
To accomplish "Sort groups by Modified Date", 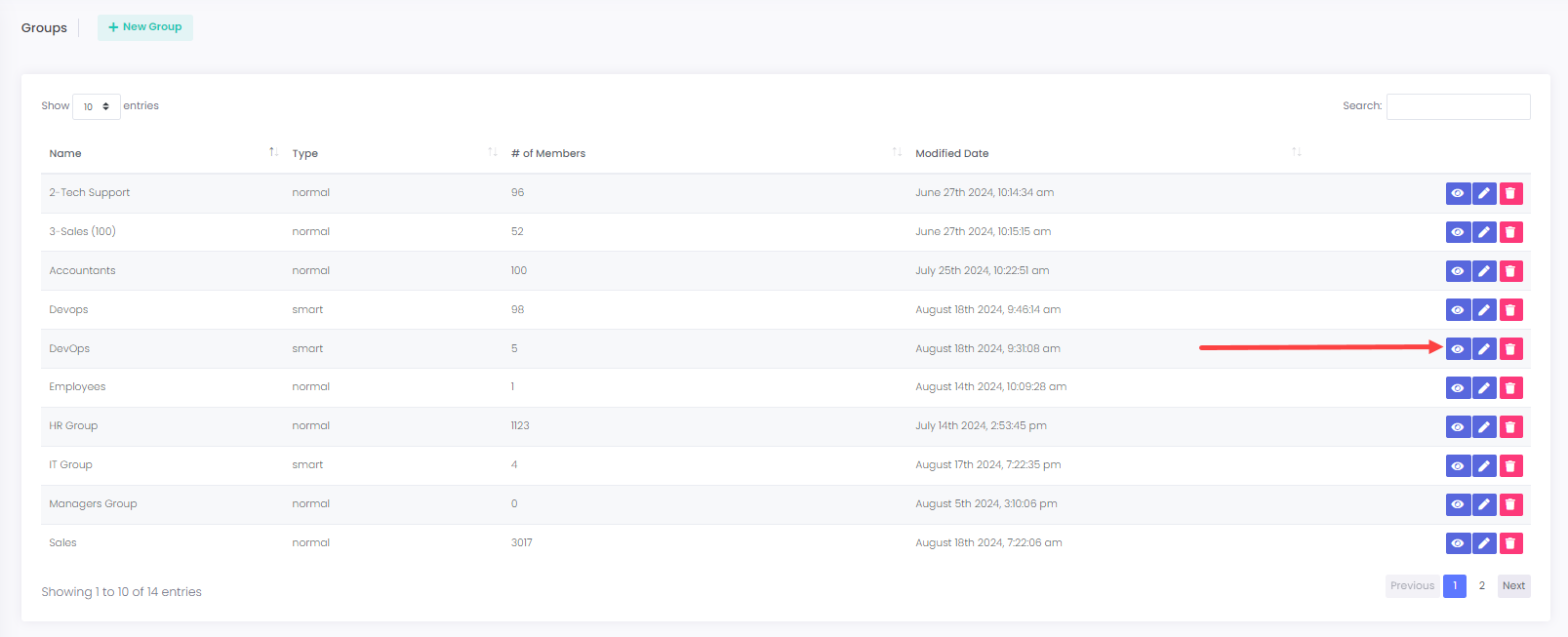I will pos(951,153).
